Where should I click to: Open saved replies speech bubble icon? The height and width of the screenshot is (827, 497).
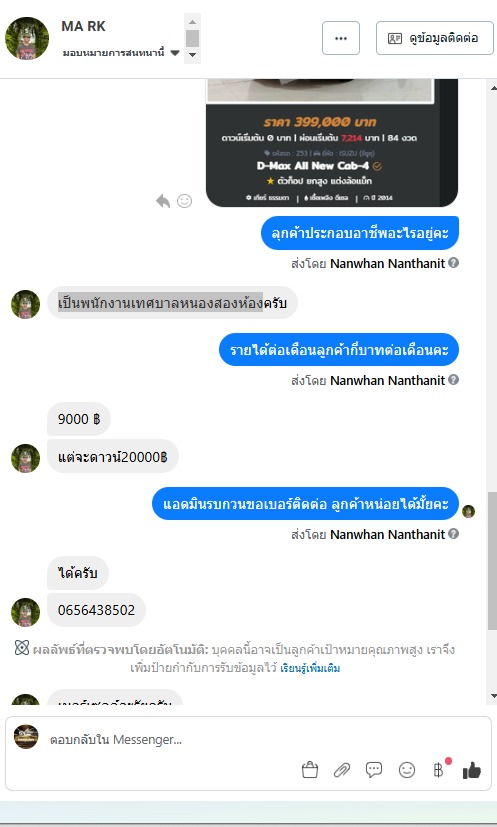(374, 770)
